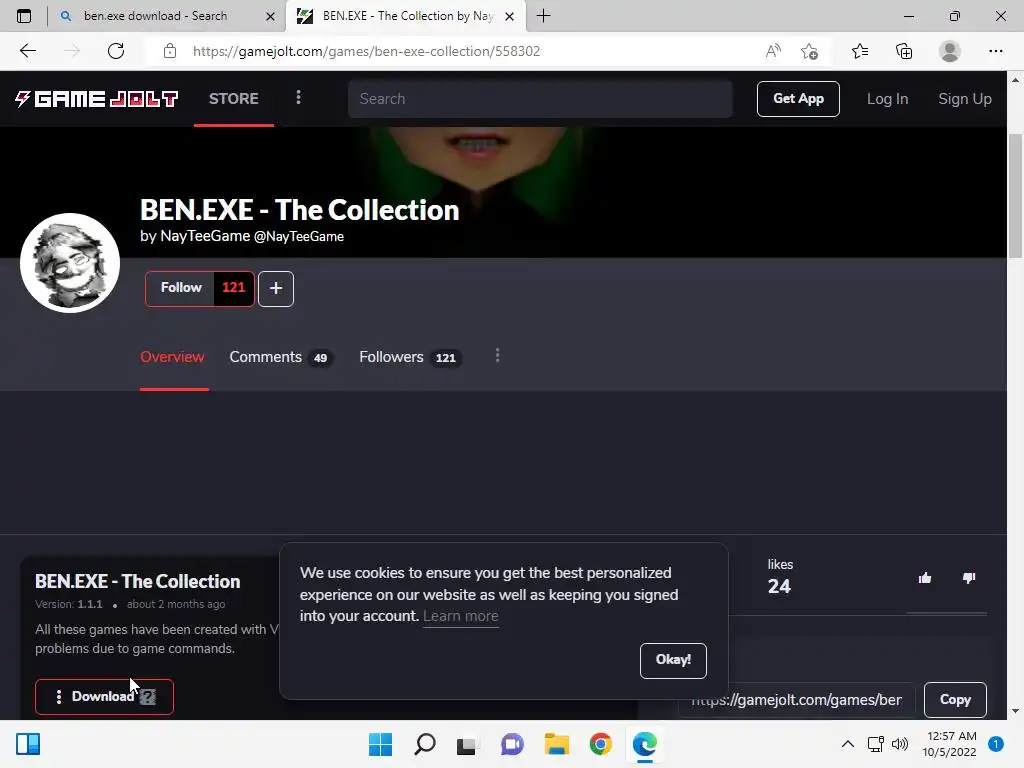Click the page vertical scrollbar thumb
The width and height of the screenshot is (1024, 768).
coord(1015,196)
